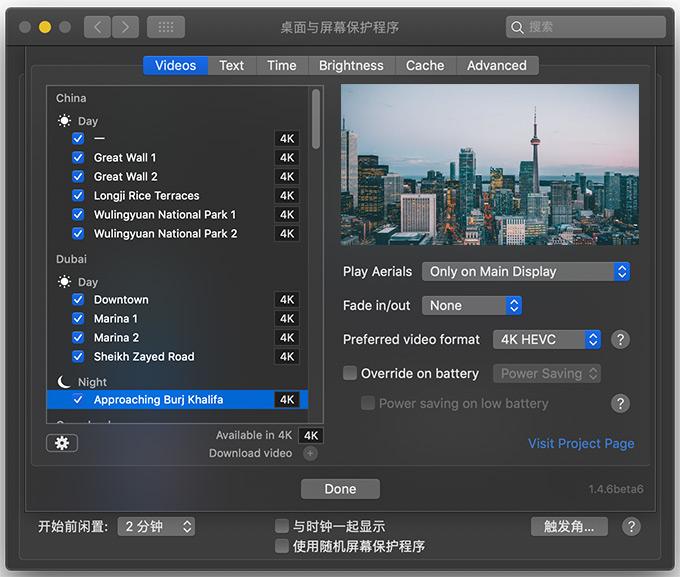
Task: Open Play Aerials display dropdown
Action: [526, 272]
